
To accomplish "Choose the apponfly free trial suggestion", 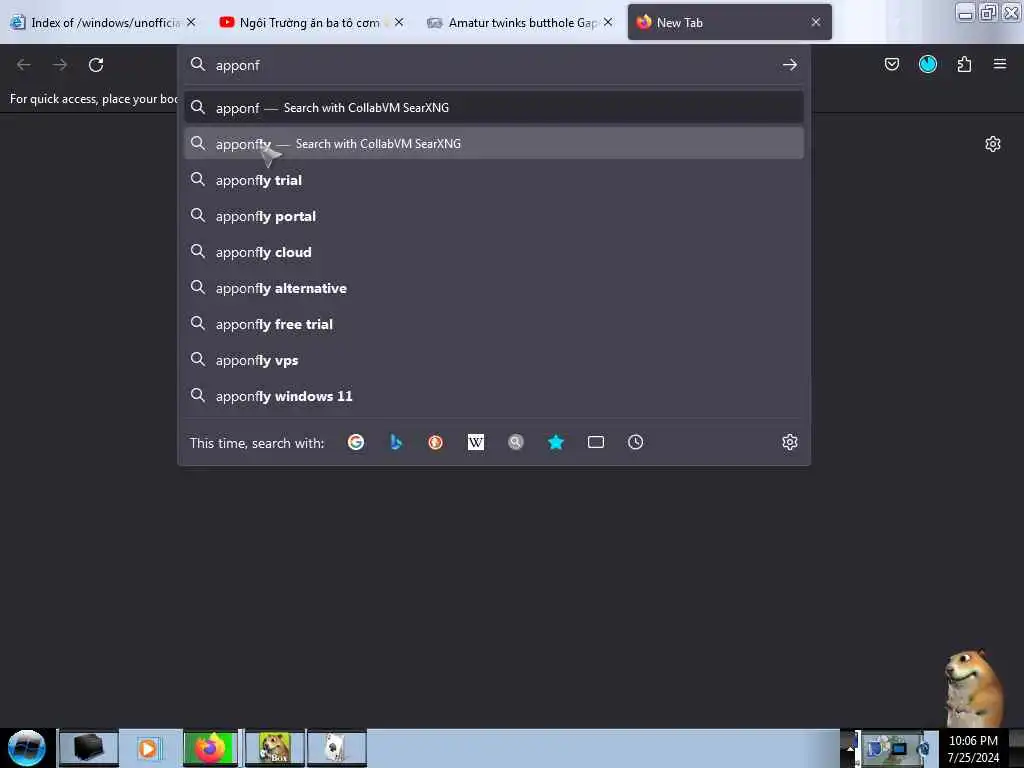I will [494, 323].
